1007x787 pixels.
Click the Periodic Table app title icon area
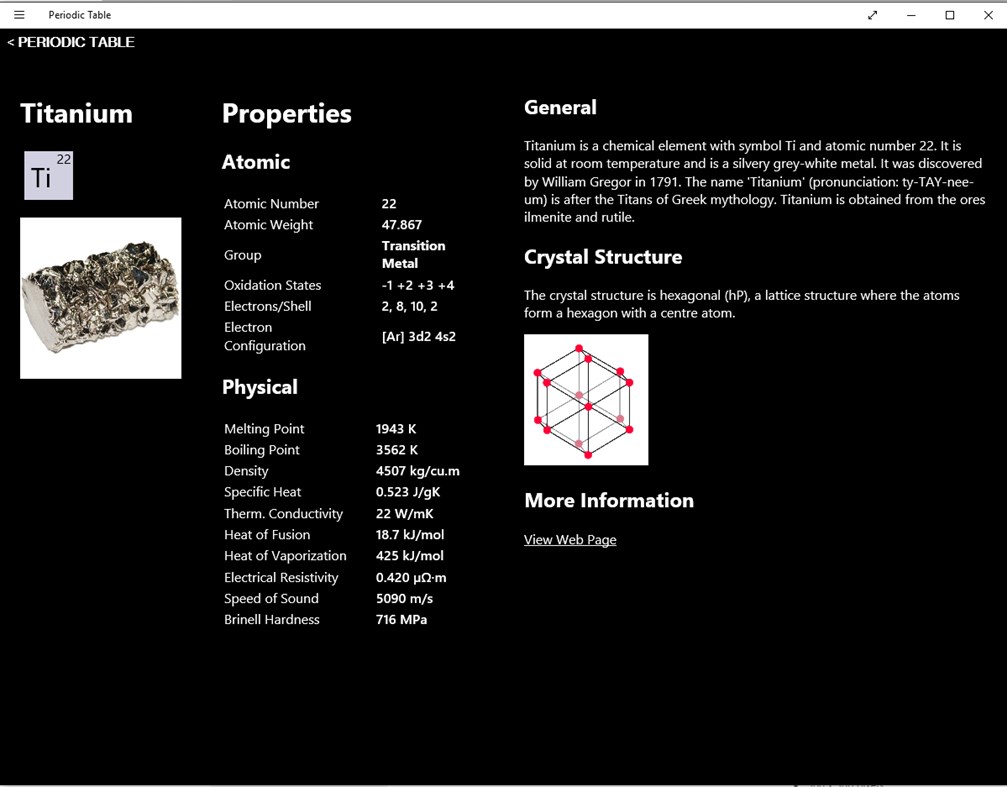point(80,14)
